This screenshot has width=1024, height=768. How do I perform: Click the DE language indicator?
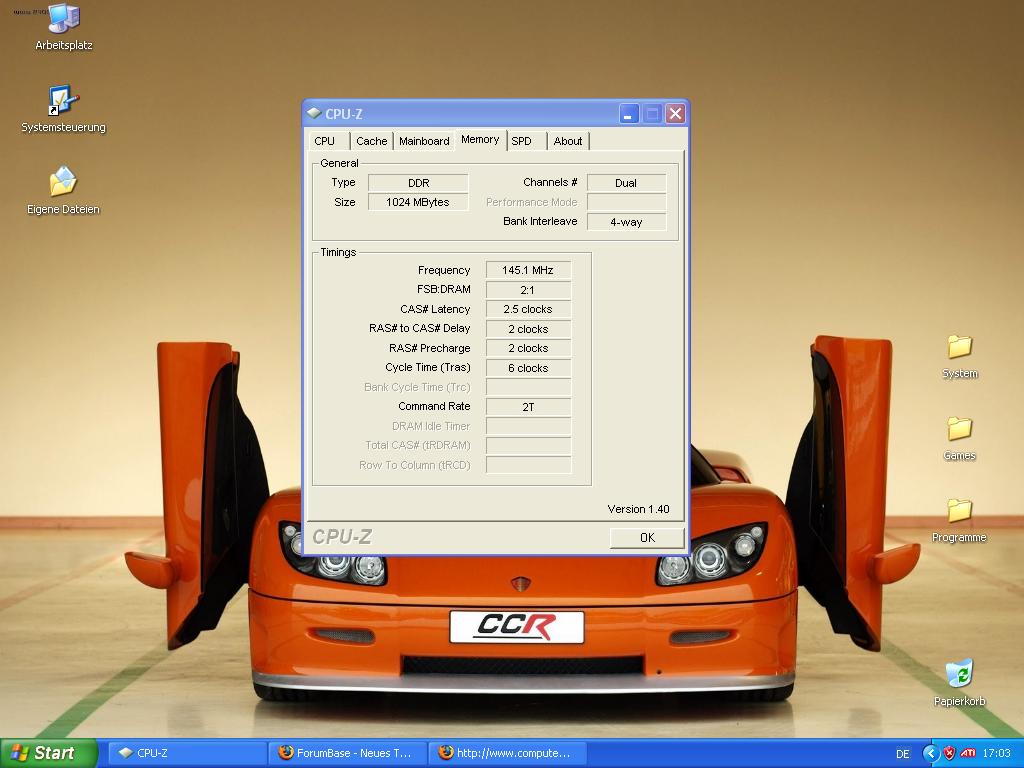click(x=903, y=754)
